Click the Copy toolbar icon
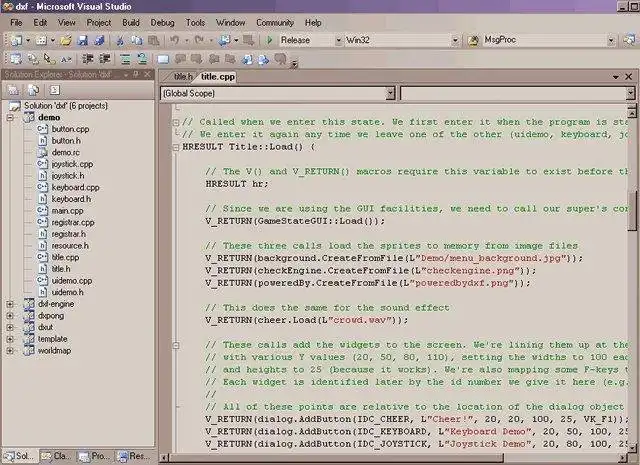The height and width of the screenshot is (465, 640). [x=137, y=40]
